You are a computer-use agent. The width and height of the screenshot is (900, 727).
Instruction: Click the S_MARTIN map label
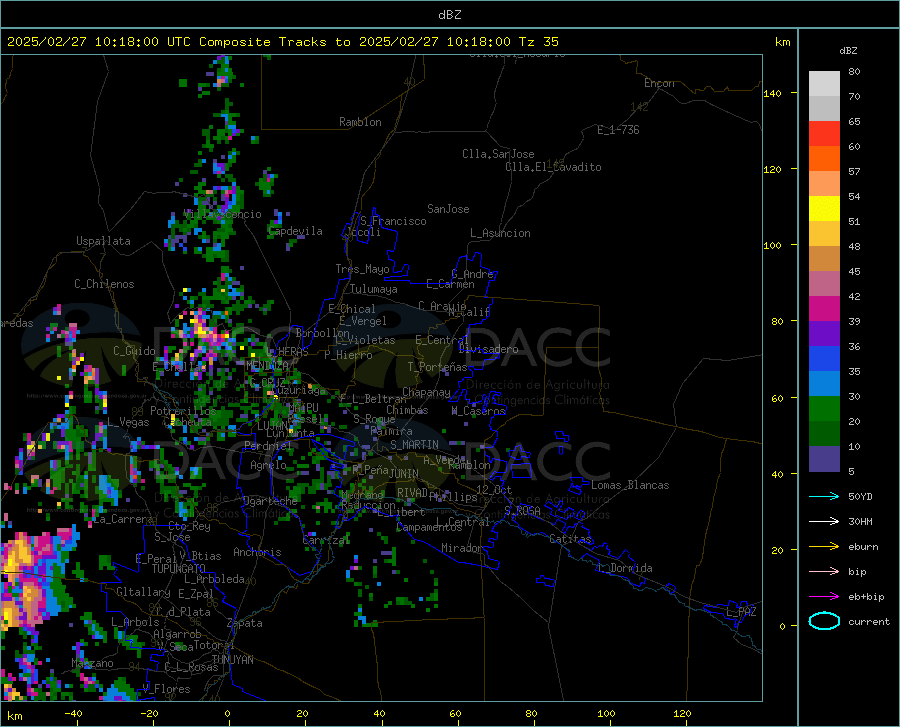pos(414,445)
